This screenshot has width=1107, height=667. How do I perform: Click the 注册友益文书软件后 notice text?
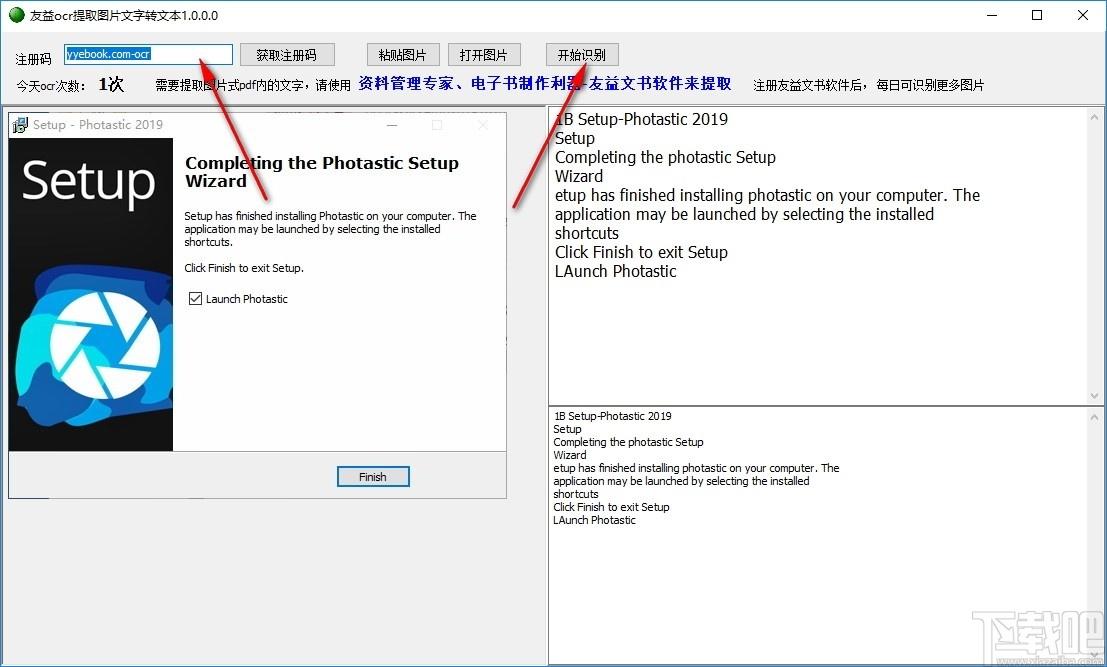[868, 85]
